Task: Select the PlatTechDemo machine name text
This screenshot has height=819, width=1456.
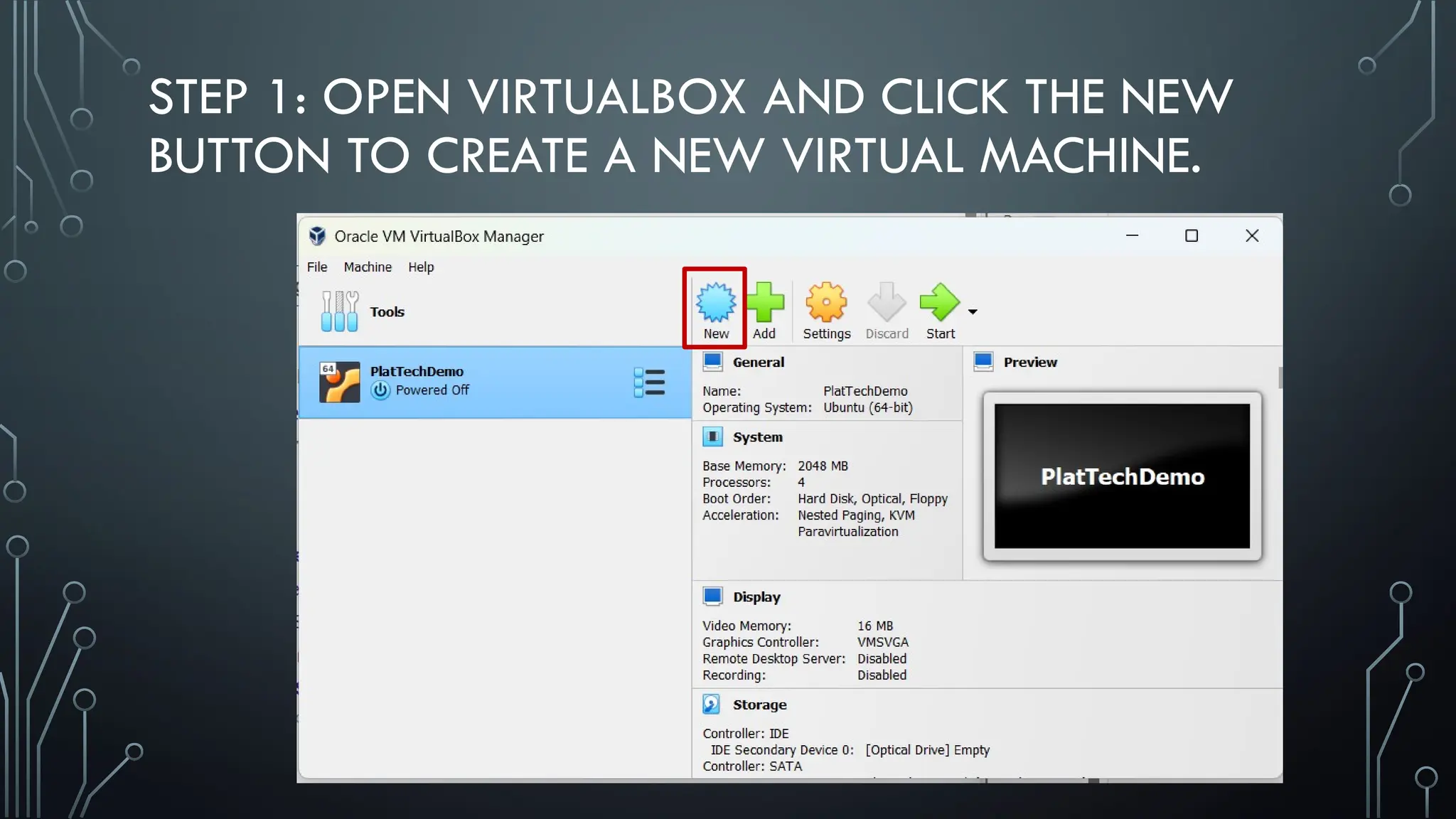Action: click(x=417, y=371)
